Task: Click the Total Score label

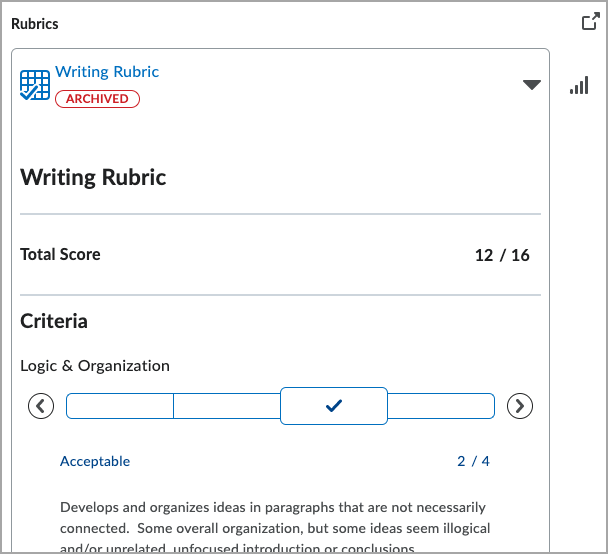Action: click(60, 254)
